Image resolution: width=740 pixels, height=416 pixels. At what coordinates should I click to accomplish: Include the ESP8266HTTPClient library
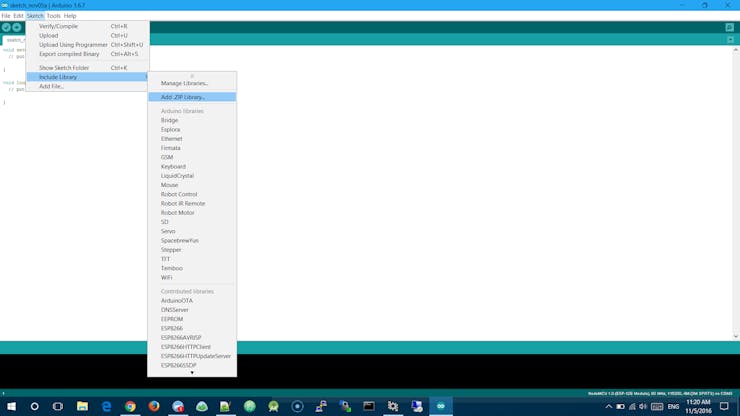(192, 347)
